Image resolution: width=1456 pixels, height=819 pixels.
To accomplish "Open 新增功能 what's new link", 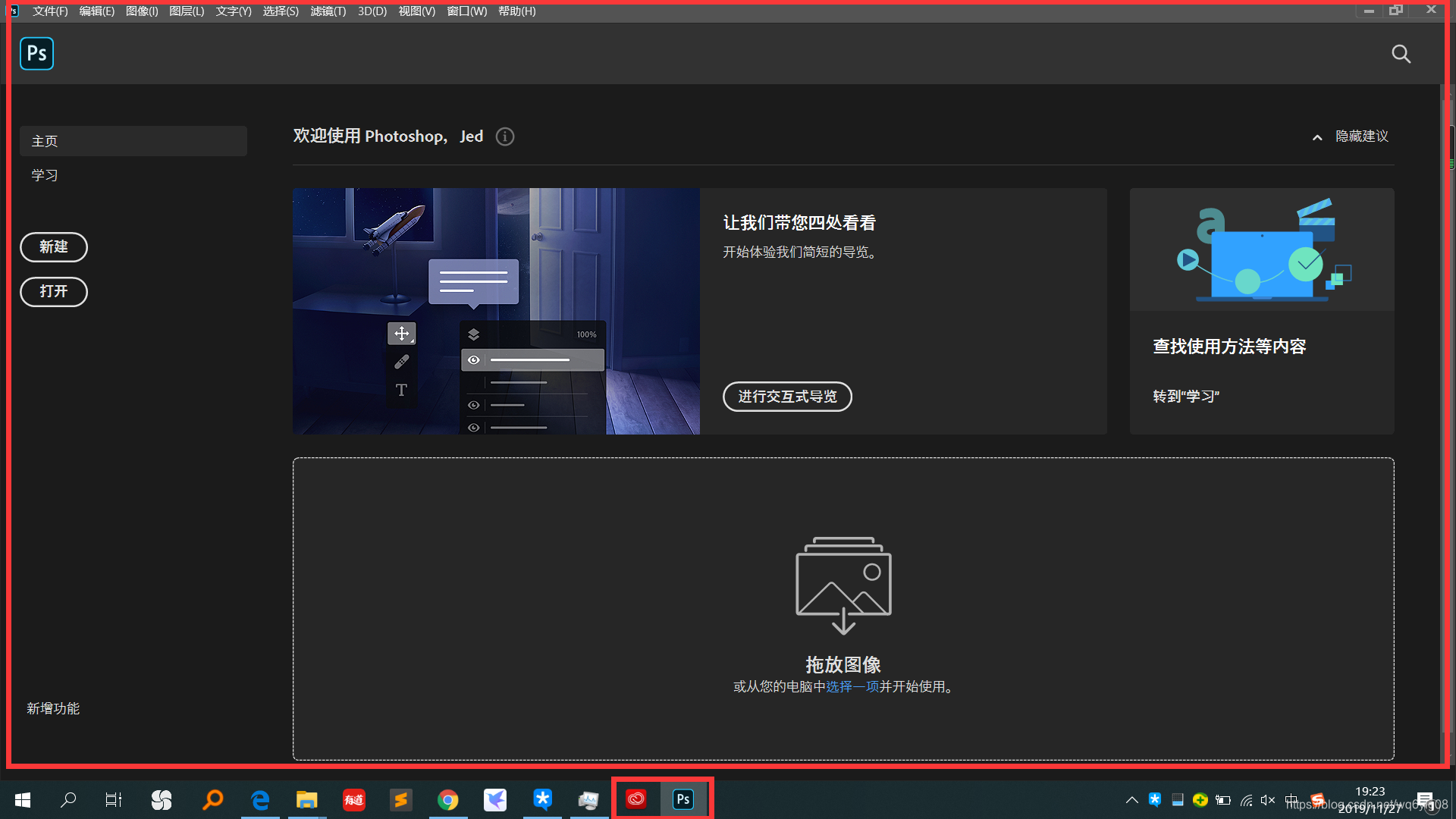I will pos(53,708).
